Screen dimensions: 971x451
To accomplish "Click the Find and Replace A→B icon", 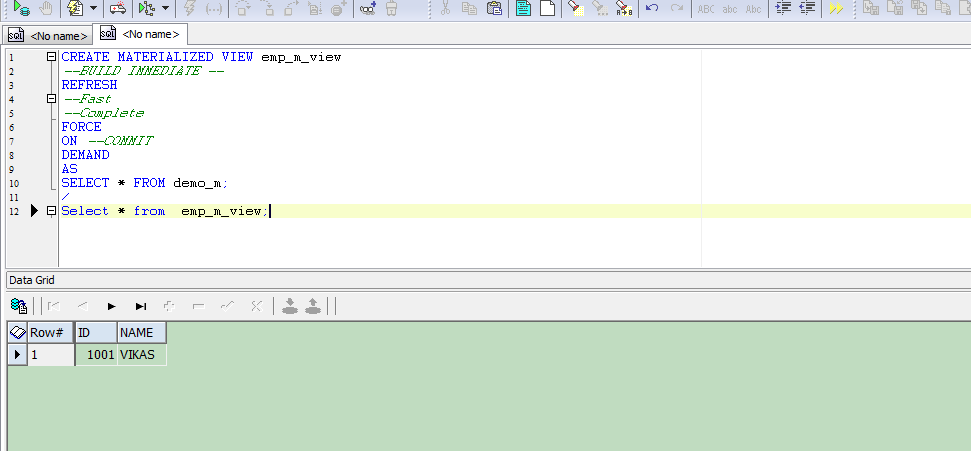I will point(624,8).
